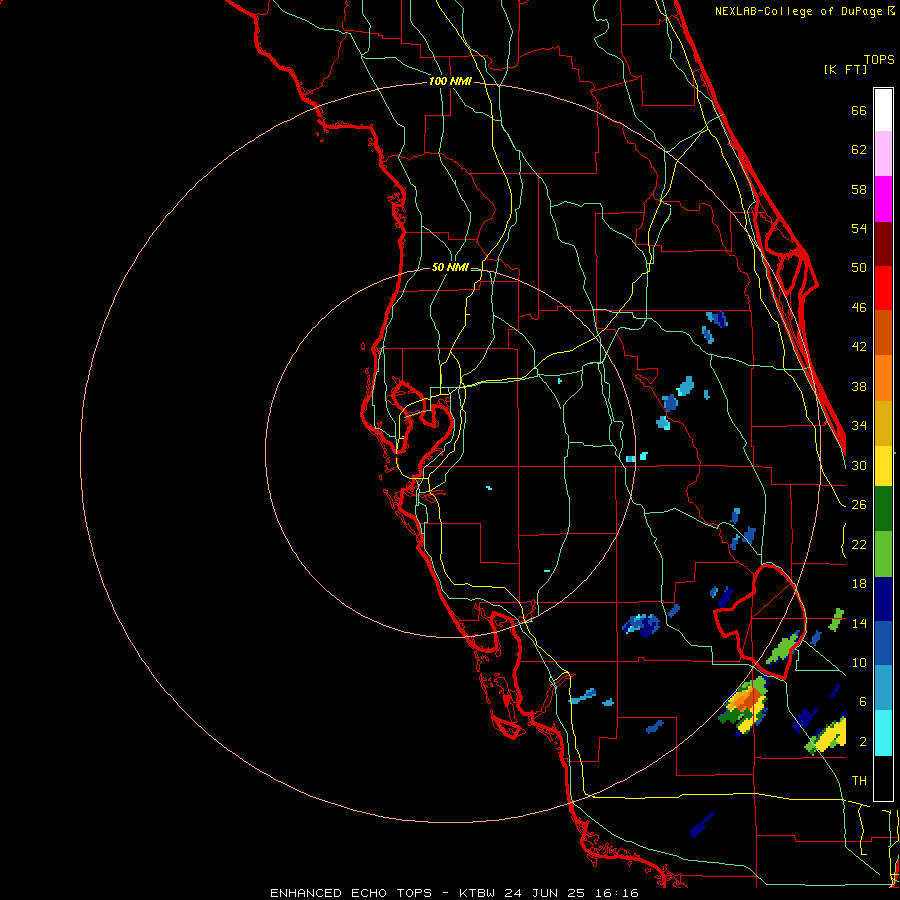Image resolution: width=900 pixels, height=900 pixels.
Task: Click the 16:16 timestamp
Action: [616, 893]
